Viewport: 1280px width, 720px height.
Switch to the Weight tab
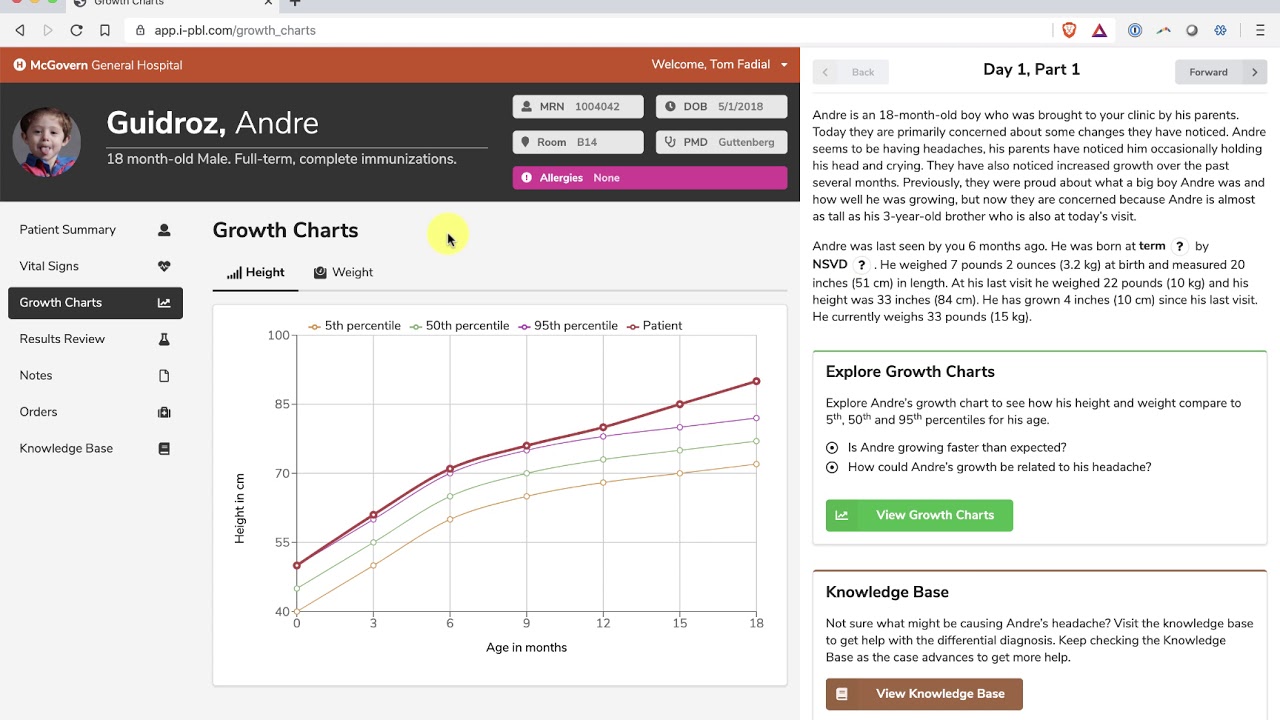343,272
